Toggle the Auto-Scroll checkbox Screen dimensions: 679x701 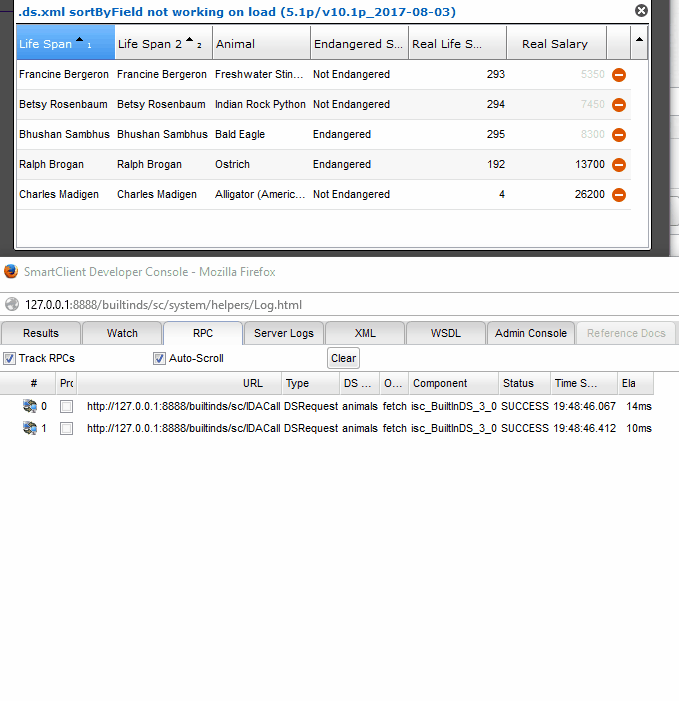click(160, 358)
